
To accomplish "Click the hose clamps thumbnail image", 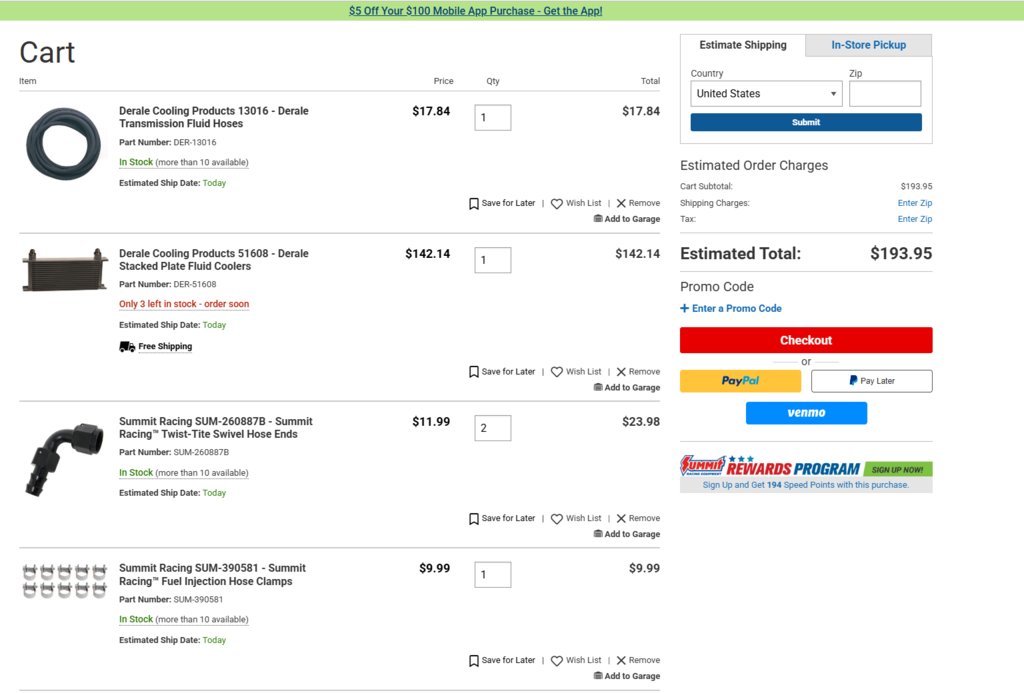I will tap(64, 581).
